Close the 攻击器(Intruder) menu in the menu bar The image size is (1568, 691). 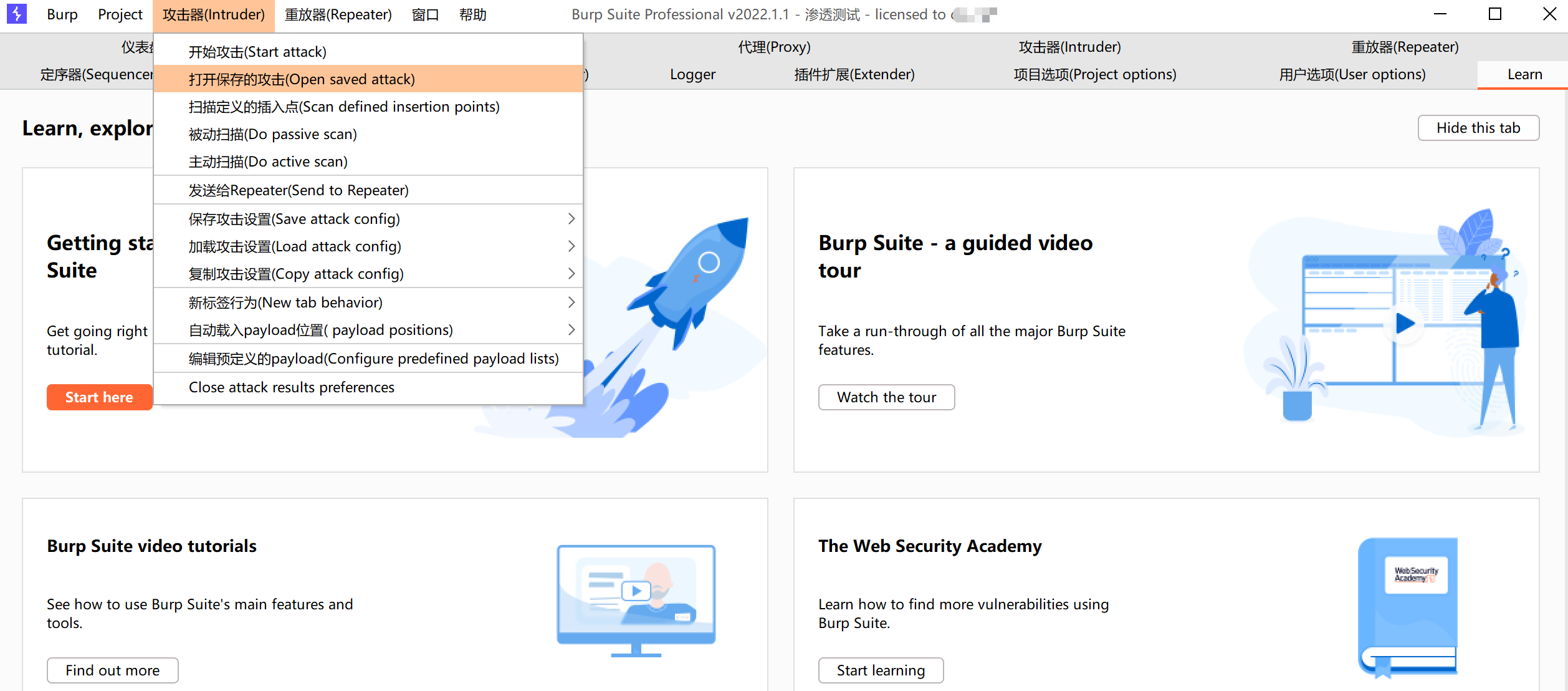click(214, 15)
